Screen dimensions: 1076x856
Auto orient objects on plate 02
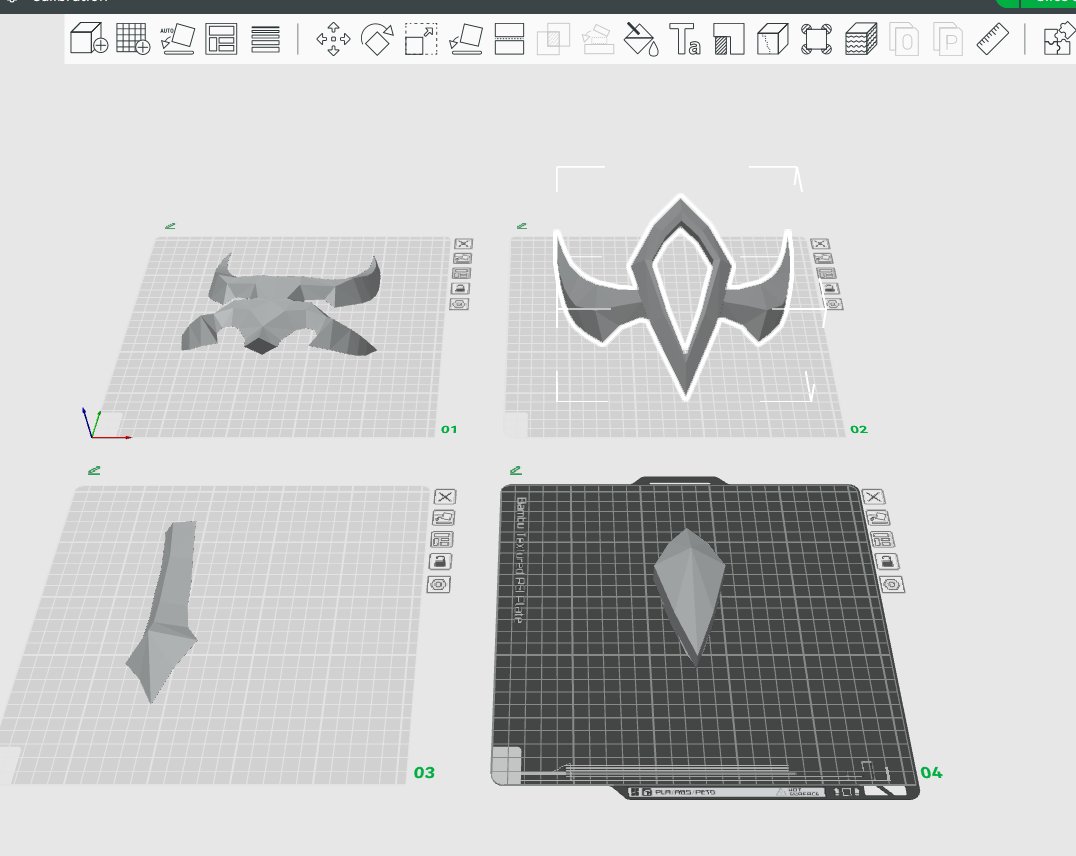point(823,259)
